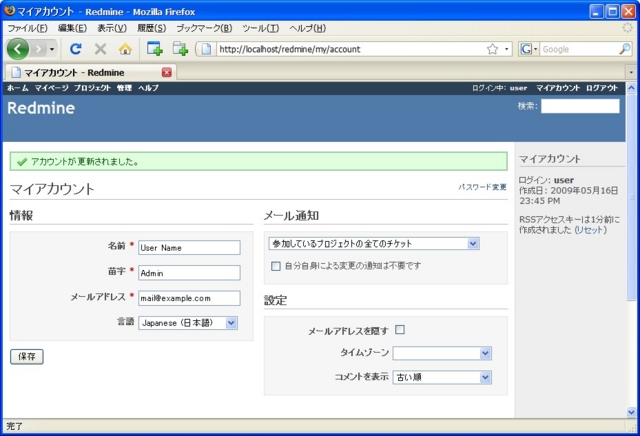
Task: Click the new tab toolbar icon
Action: (180, 49)
